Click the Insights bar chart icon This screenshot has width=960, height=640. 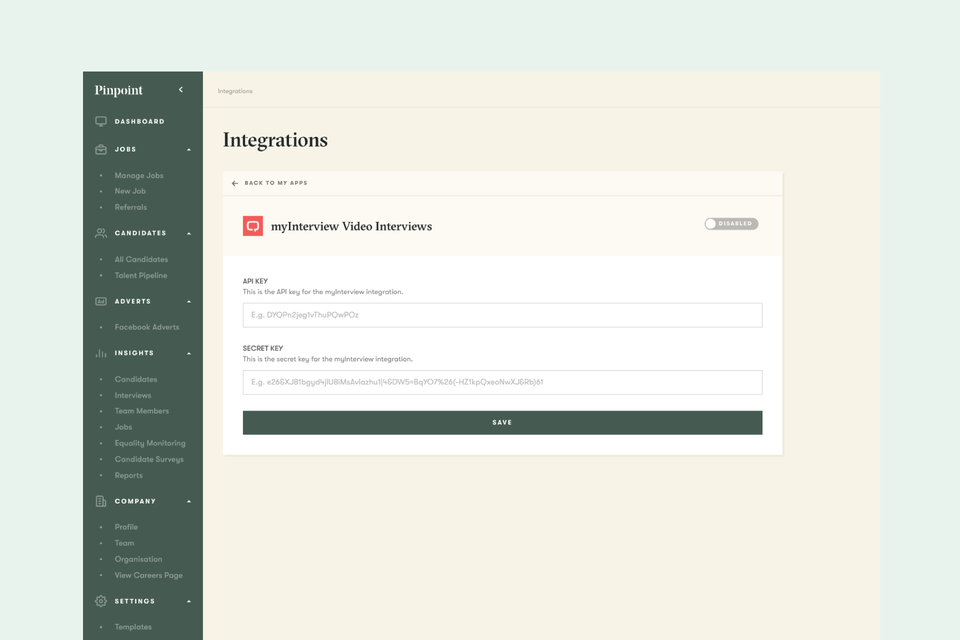(x=101, y=353)
